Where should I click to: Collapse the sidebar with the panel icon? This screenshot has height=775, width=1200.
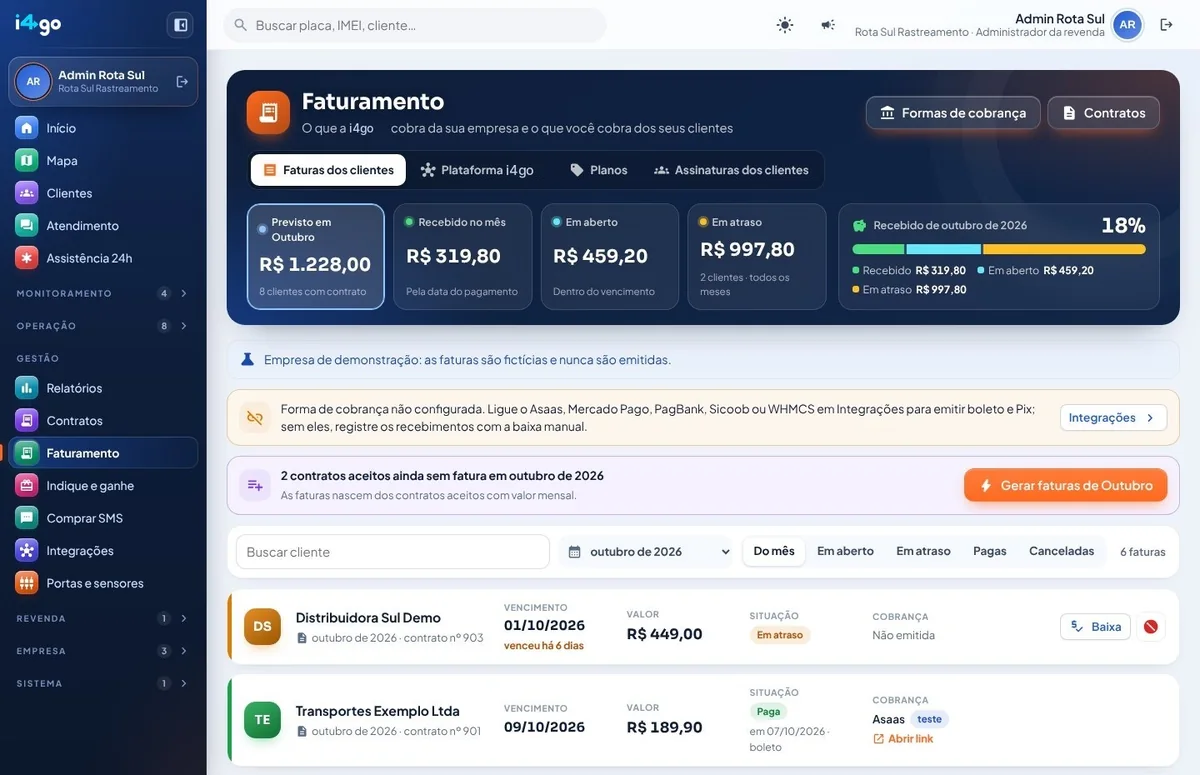tap(181, 25)
